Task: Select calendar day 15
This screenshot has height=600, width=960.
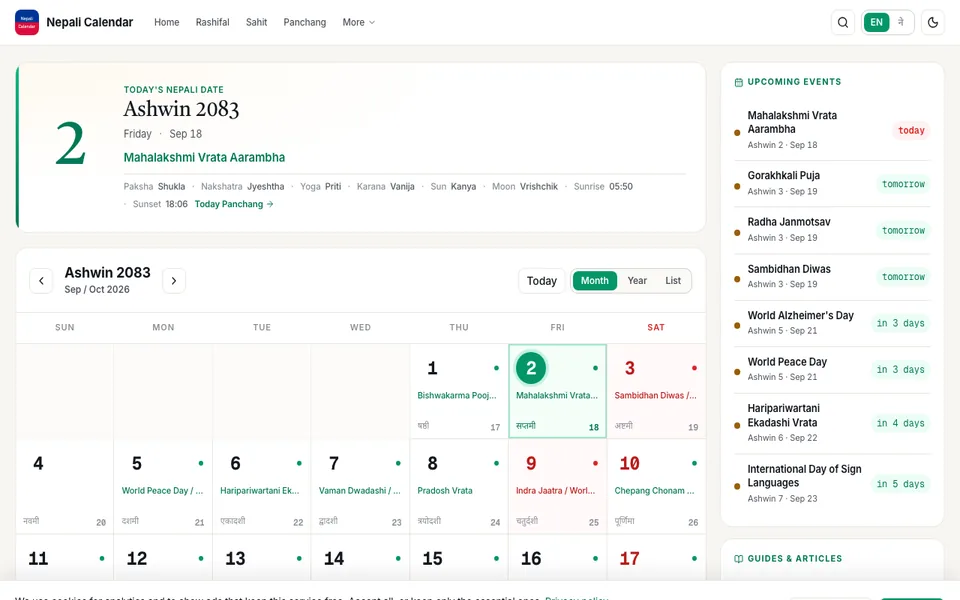Action: point(459,558)
